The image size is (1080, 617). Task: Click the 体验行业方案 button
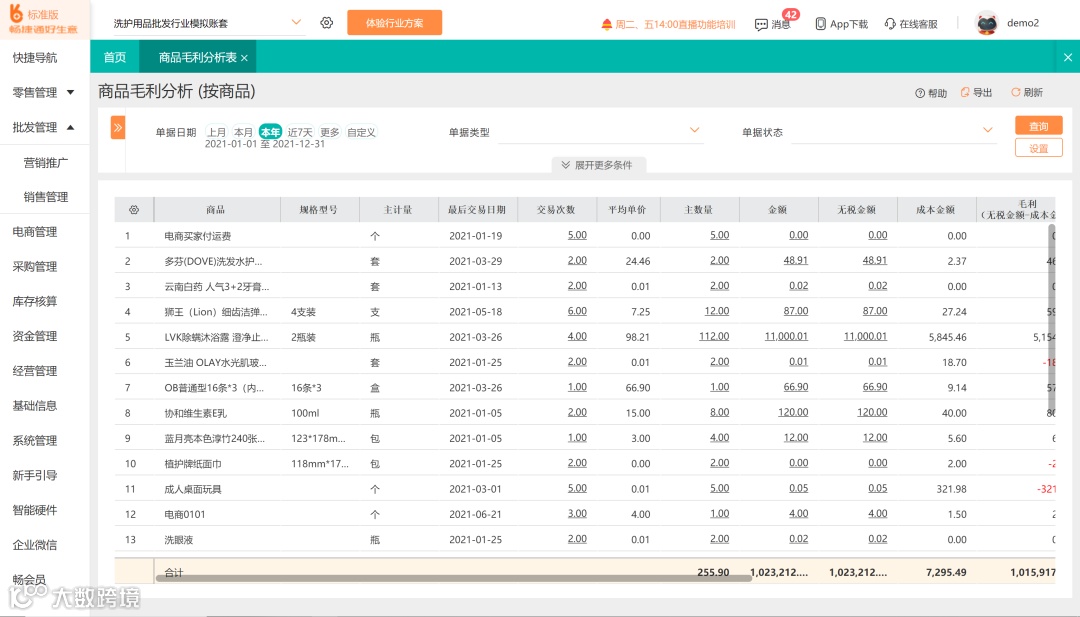[395, 23]
